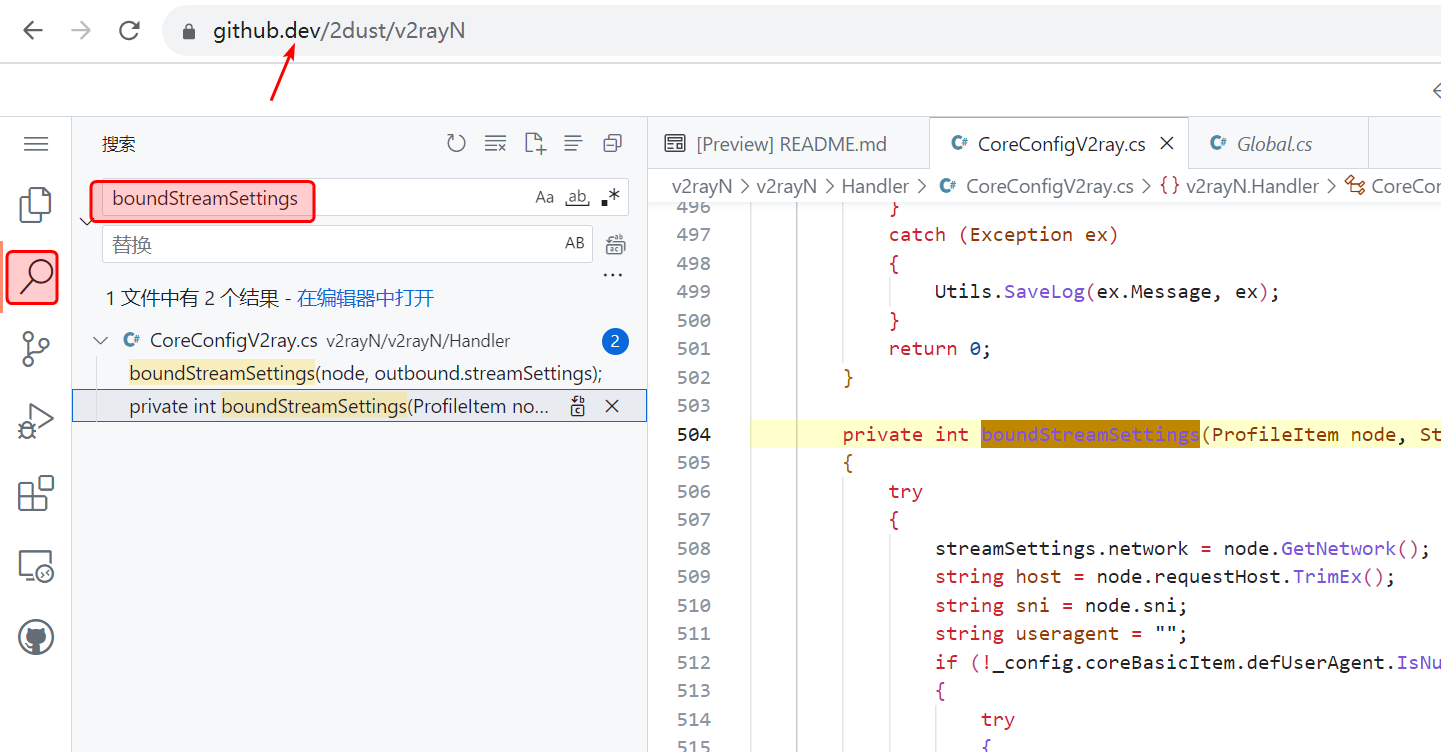1441x752 pixels.
Task: Close the CoreConfigV2ray.cs editor tab
Action: pyautogui.click(x=1166, y=144)
